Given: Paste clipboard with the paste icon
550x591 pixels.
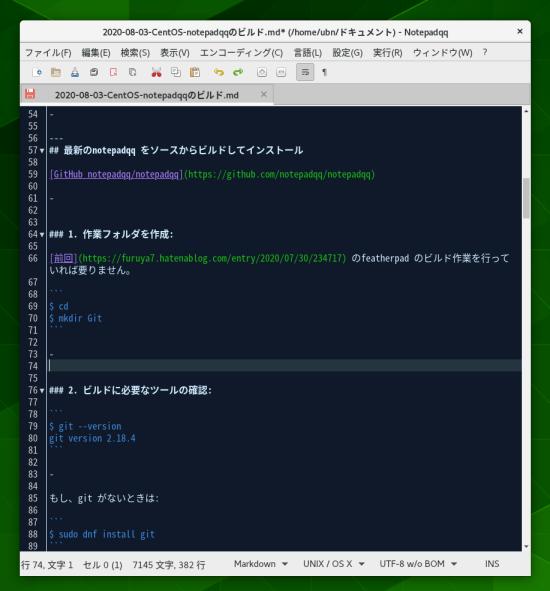Looking at the screenshot, I should pos(195,72).
